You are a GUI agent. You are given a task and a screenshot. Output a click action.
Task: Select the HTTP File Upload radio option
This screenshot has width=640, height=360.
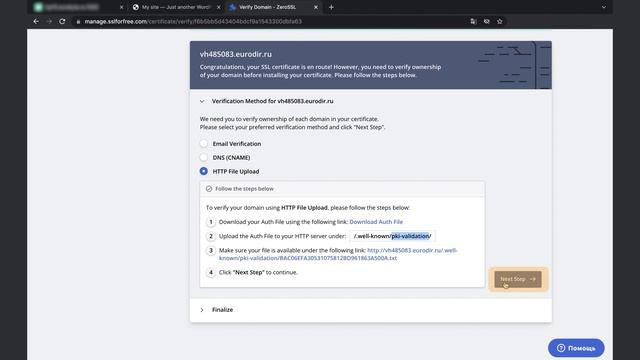pyautogui.click(x=204, y=171)
